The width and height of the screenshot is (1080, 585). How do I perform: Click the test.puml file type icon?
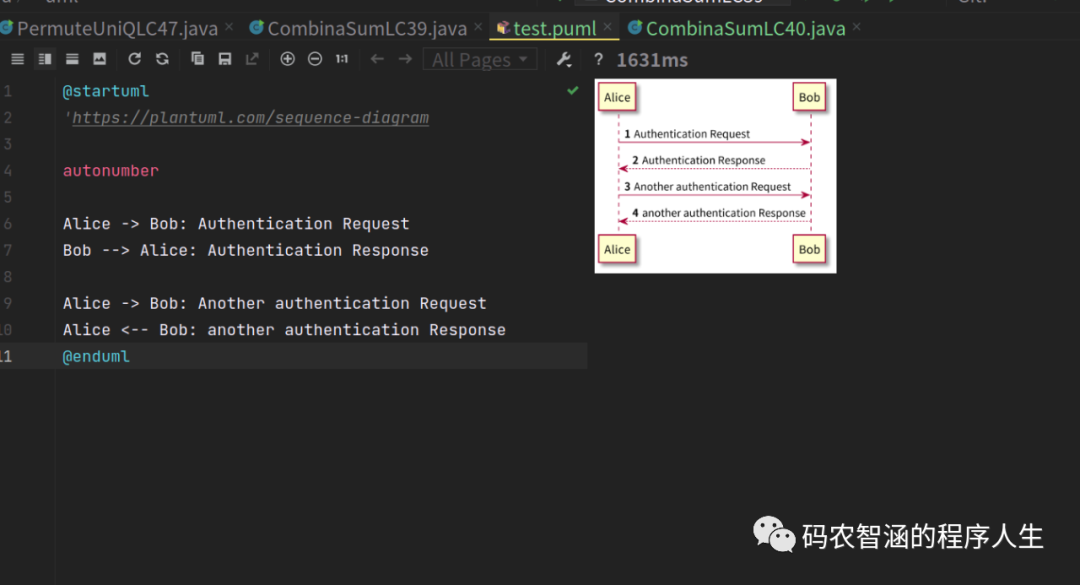pyautogui.click(x=503, y=28)
